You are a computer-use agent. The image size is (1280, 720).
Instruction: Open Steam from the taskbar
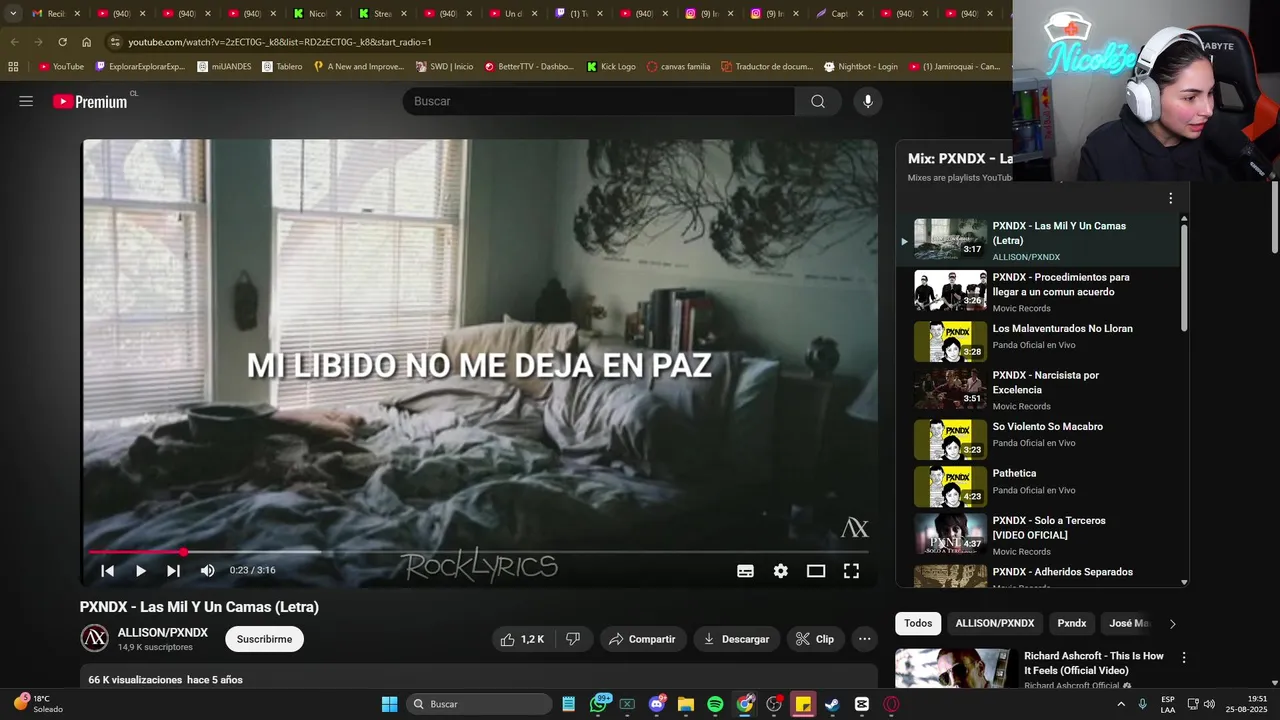(832, 704)
